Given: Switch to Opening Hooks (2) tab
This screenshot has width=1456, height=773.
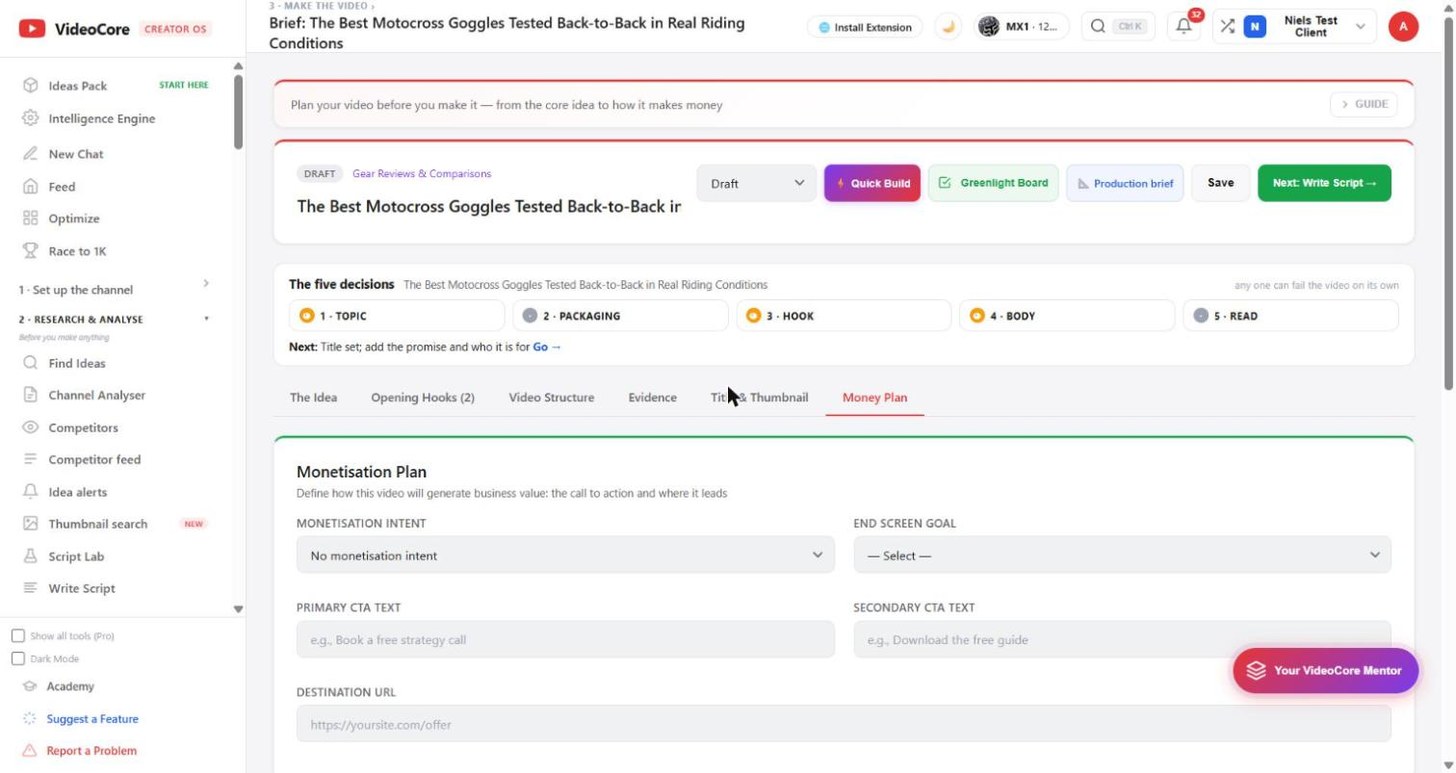Looking at the screenshot, I should (422, 397).
